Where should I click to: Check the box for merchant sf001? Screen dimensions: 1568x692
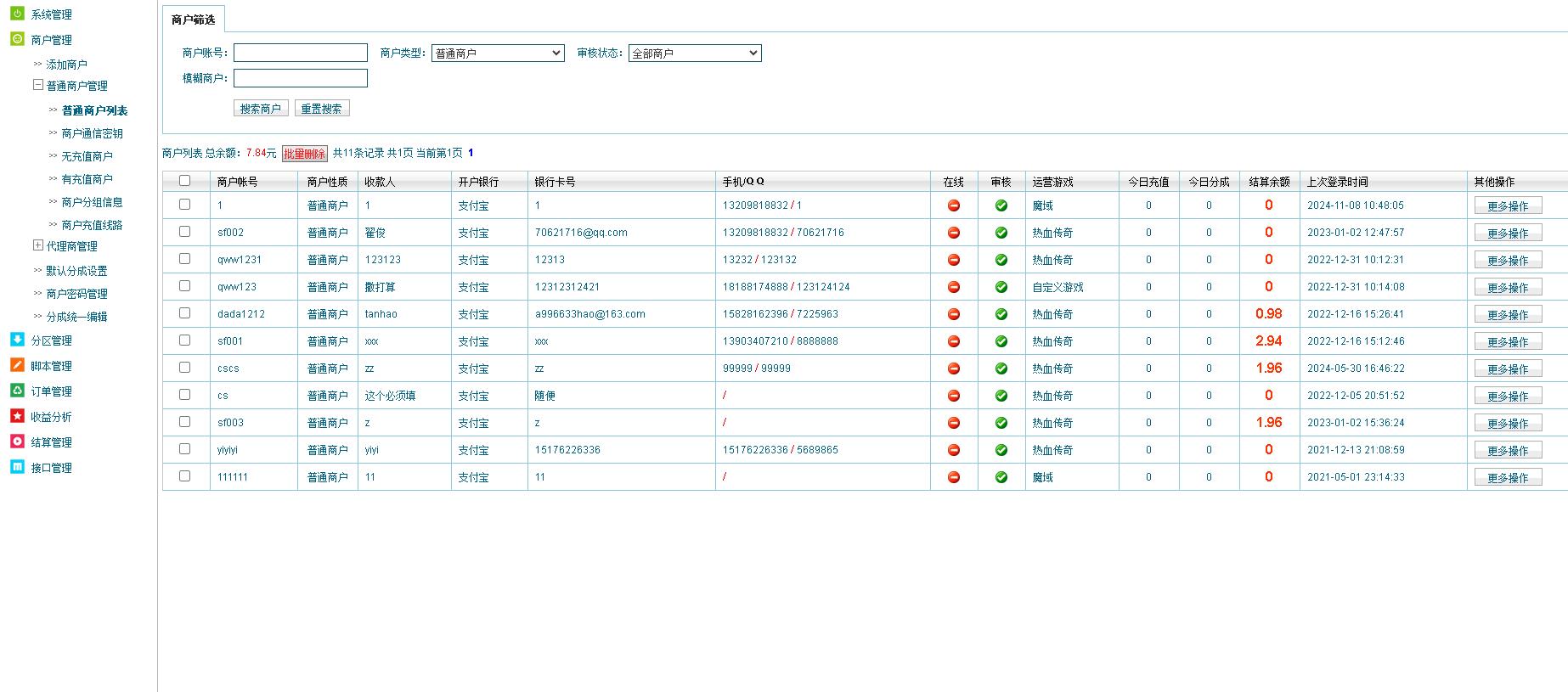184,340
